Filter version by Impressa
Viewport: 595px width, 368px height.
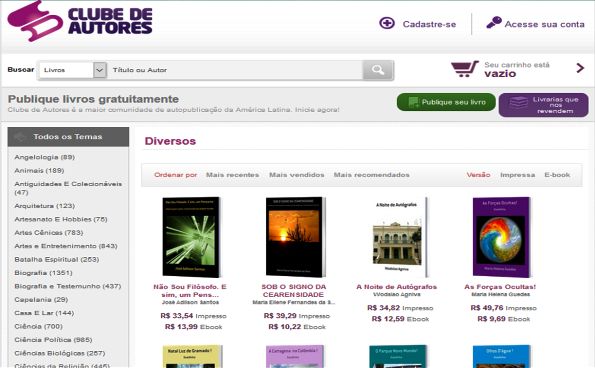(518, 175)
